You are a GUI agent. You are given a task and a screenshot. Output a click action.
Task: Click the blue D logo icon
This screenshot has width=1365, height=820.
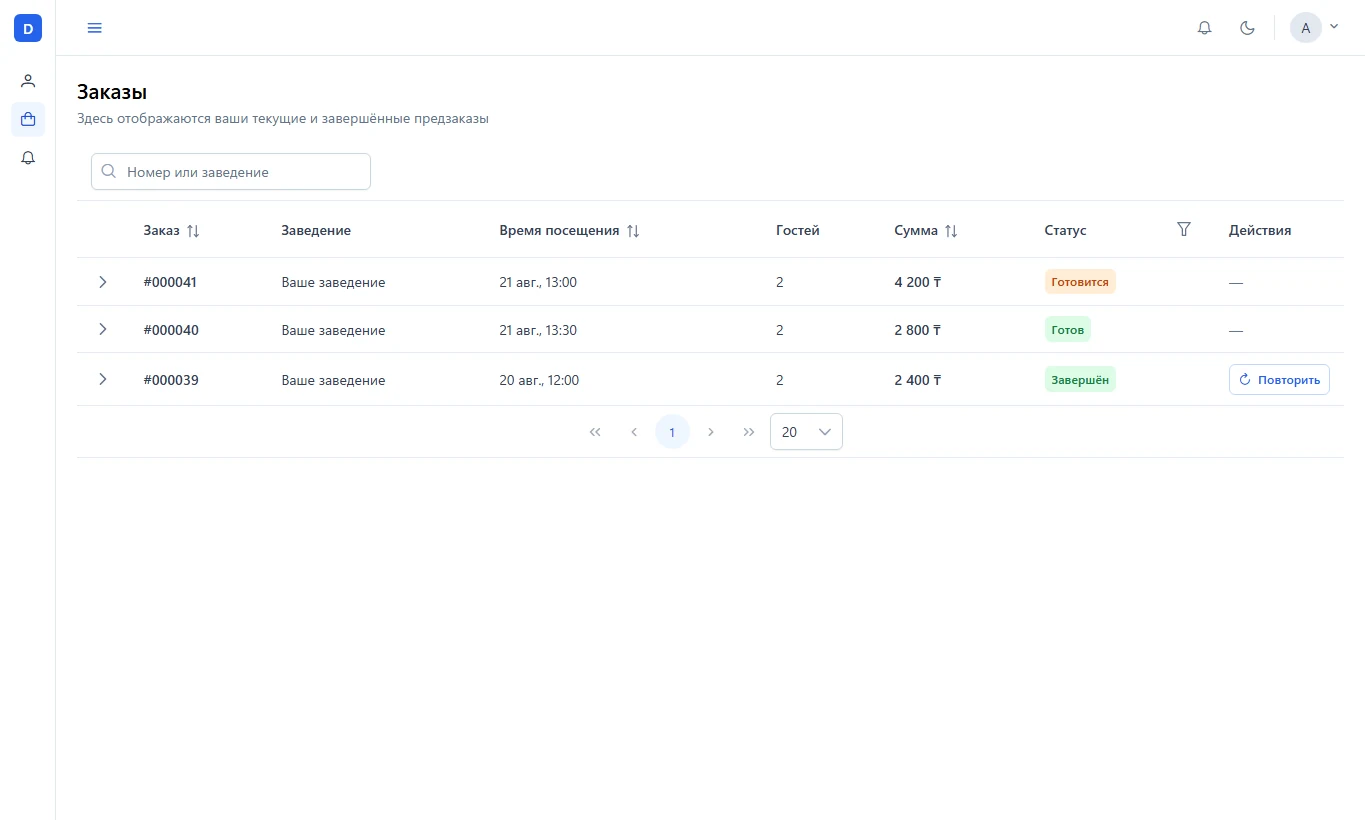(28, 28)
